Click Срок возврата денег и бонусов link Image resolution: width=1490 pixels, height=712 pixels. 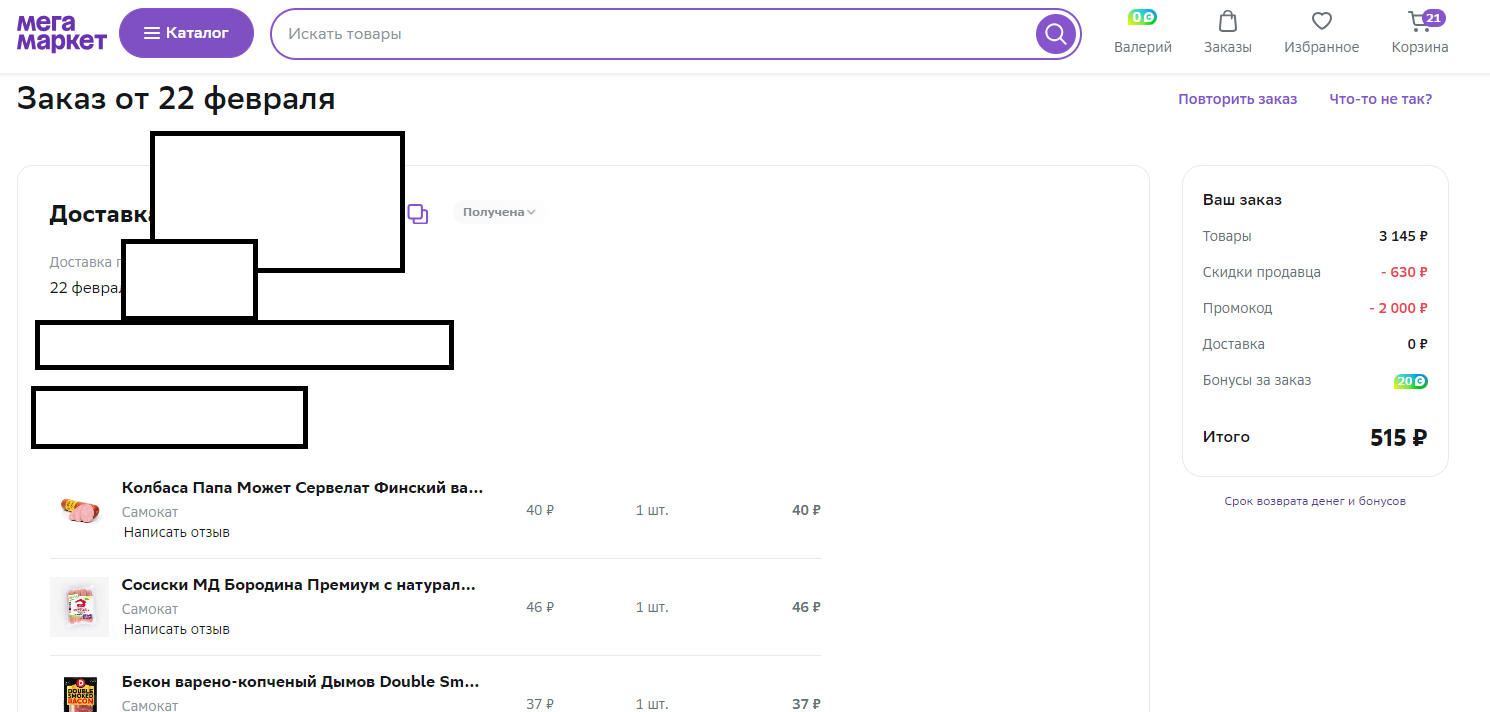coord(1315,501)
